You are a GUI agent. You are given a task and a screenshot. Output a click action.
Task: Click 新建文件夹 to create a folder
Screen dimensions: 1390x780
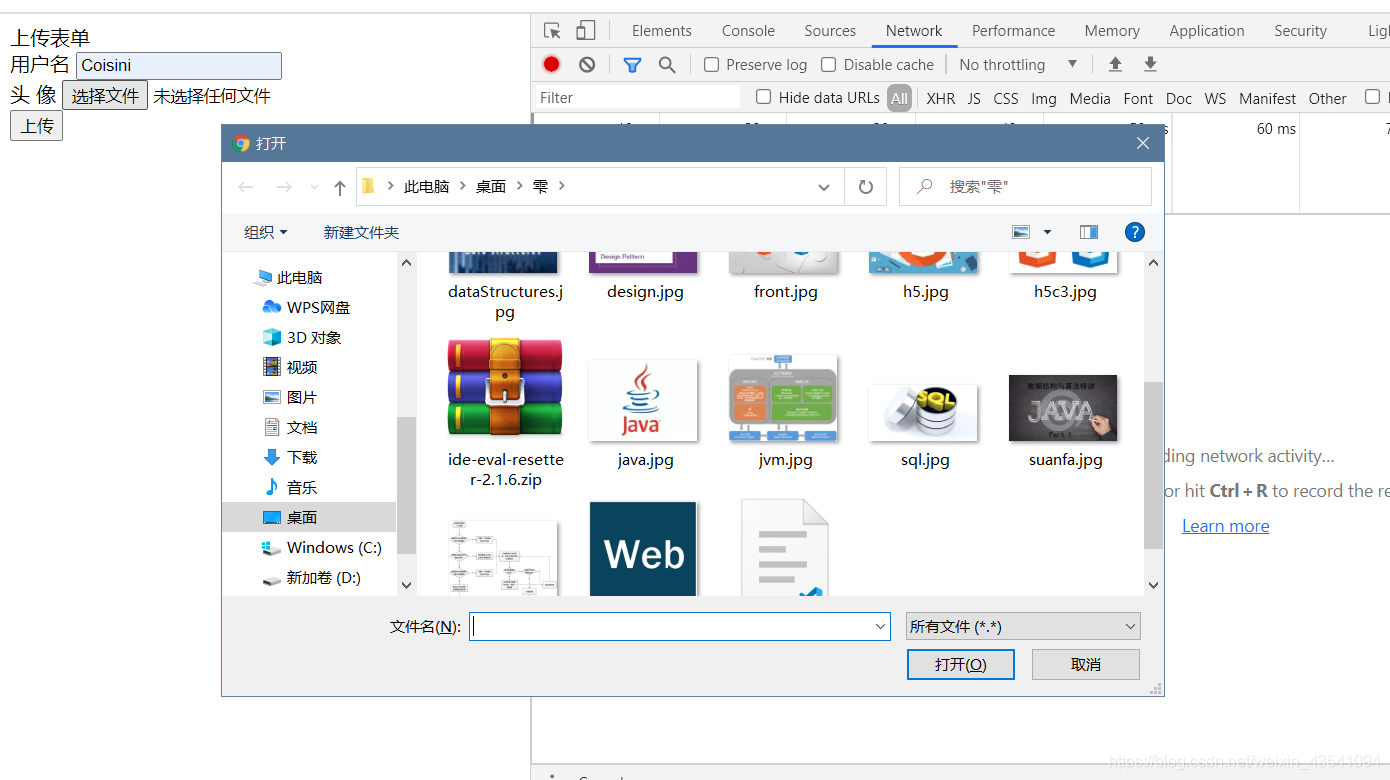(x=361, y=232)
